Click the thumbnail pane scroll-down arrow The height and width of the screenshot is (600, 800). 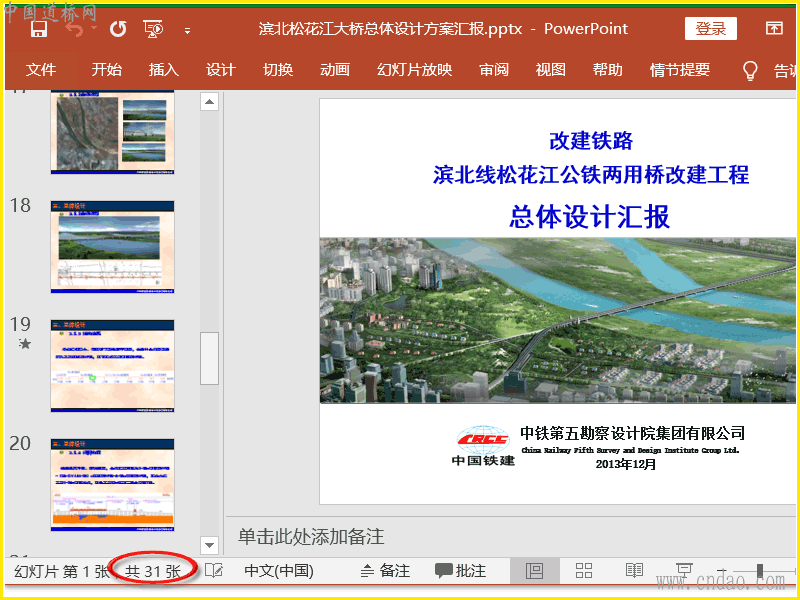[209, 545]
